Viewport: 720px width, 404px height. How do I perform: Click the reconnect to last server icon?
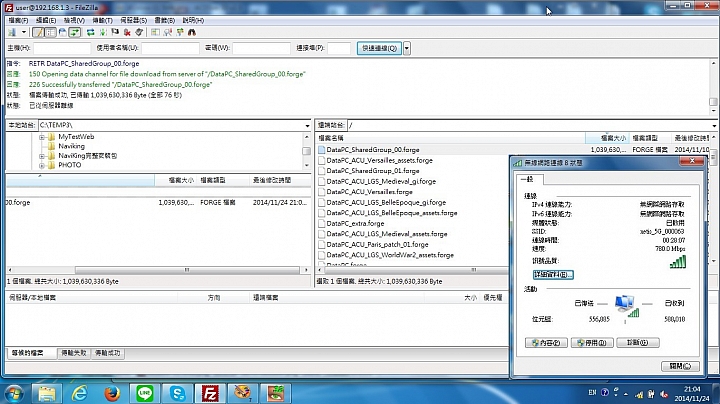139,32
